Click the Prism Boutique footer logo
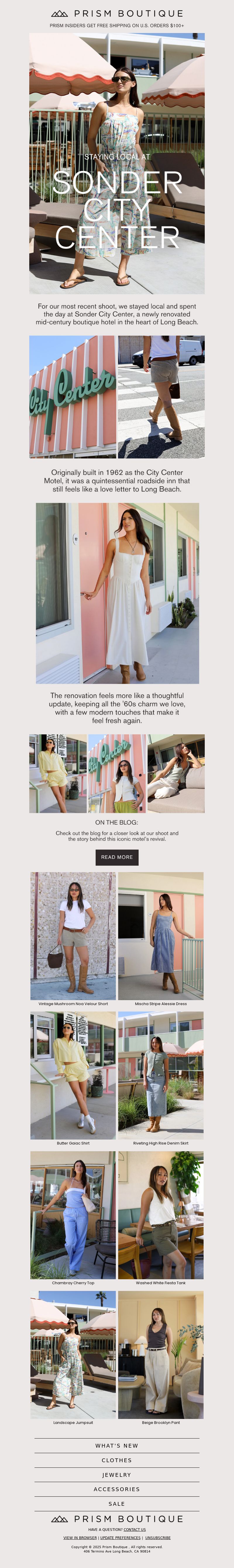 [x=117, y=1519]
